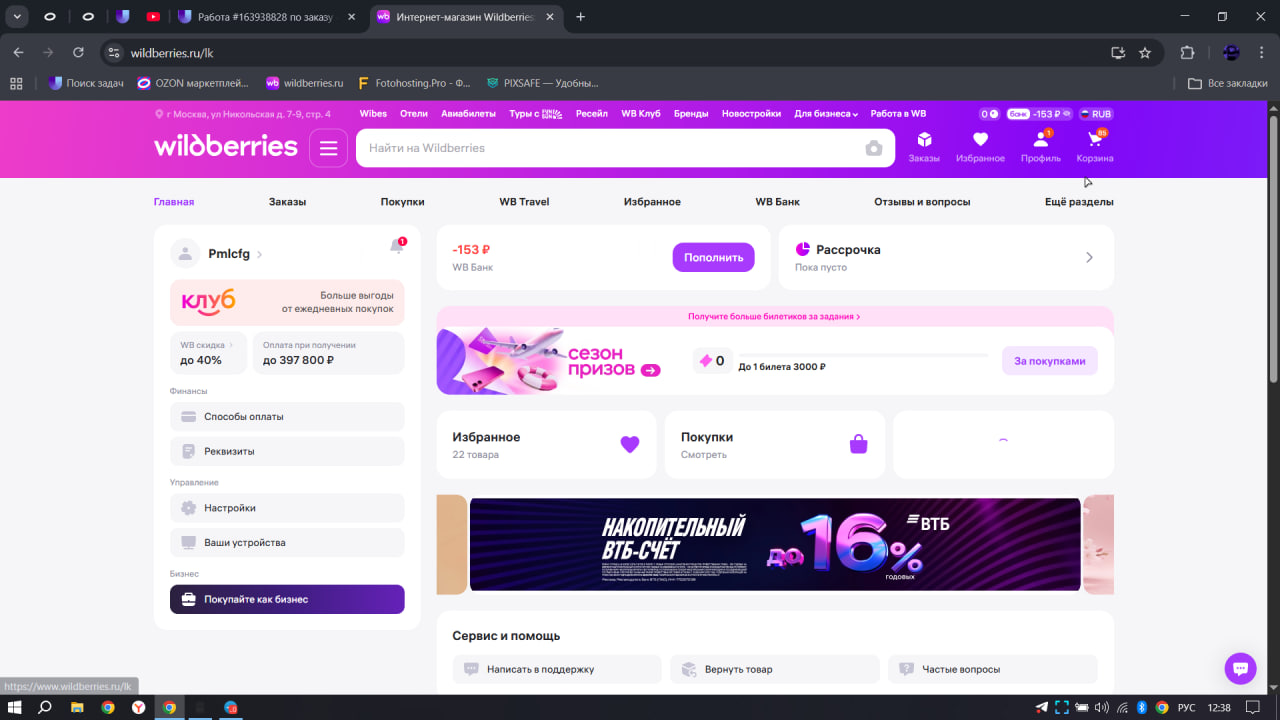
Task: Open Реквизиты
Action: pyautogui.click(x=287, y=451)
